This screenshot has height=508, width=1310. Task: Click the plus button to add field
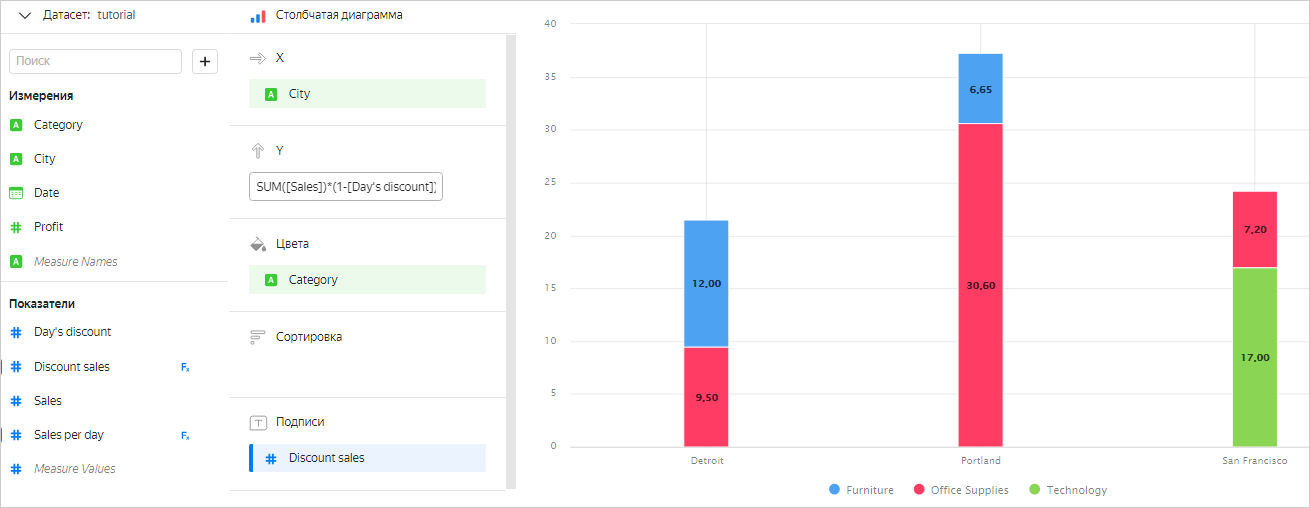point(205,61)
